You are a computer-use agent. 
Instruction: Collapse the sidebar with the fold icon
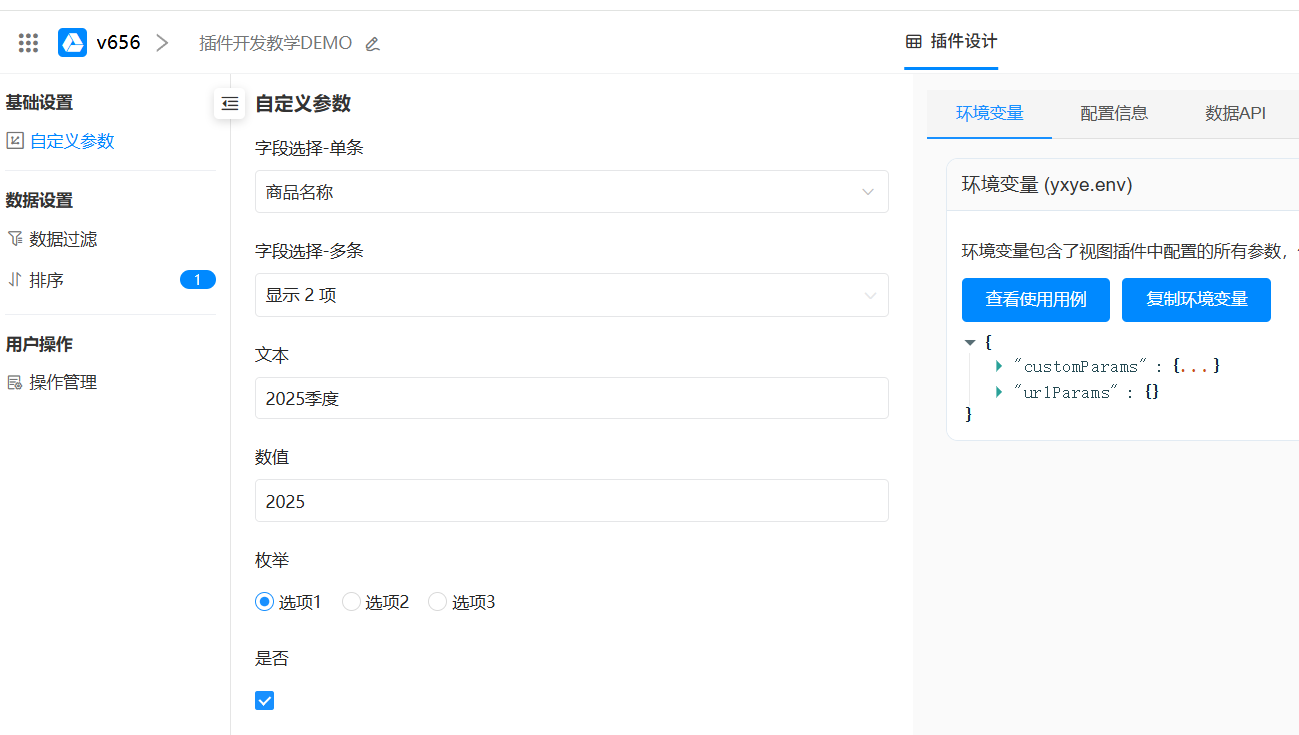pos(230,103)
